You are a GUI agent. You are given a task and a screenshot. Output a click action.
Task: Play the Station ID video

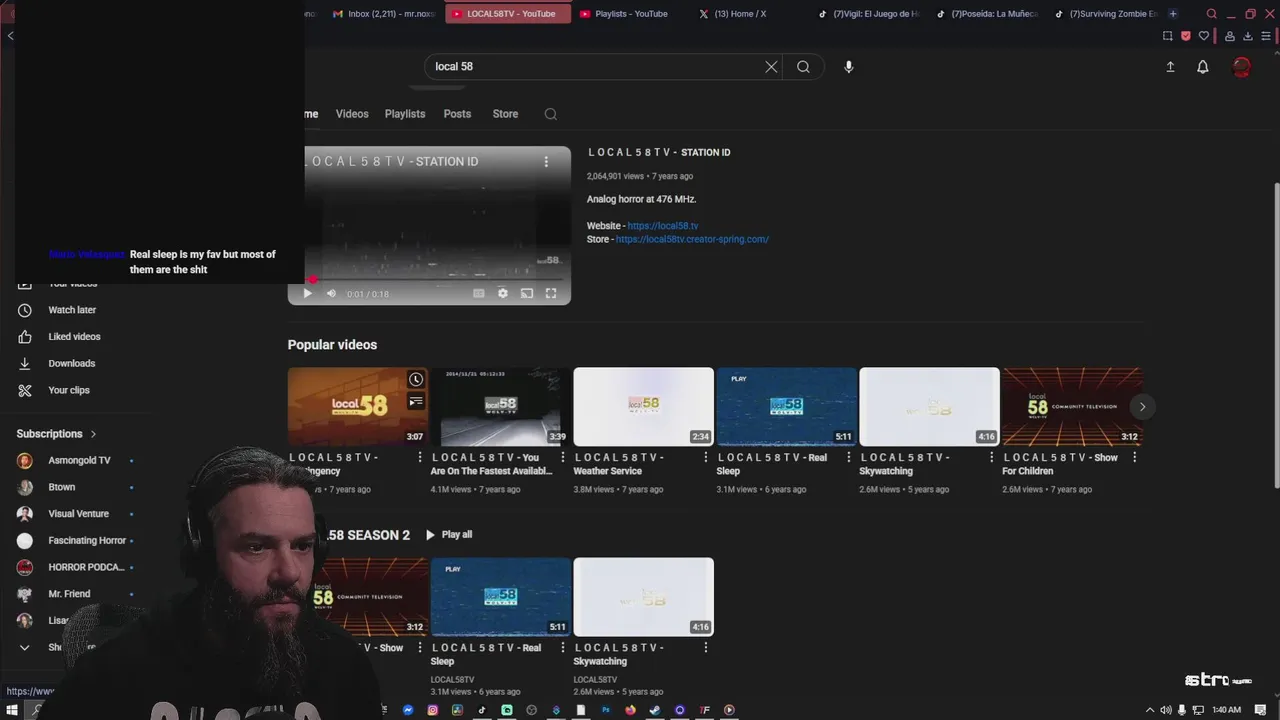pyautogui.click(x=307, y=293)
